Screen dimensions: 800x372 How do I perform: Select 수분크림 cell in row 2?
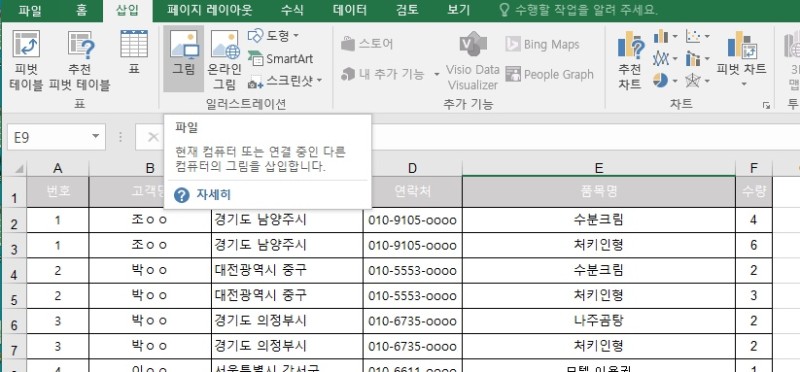[598, 220]
